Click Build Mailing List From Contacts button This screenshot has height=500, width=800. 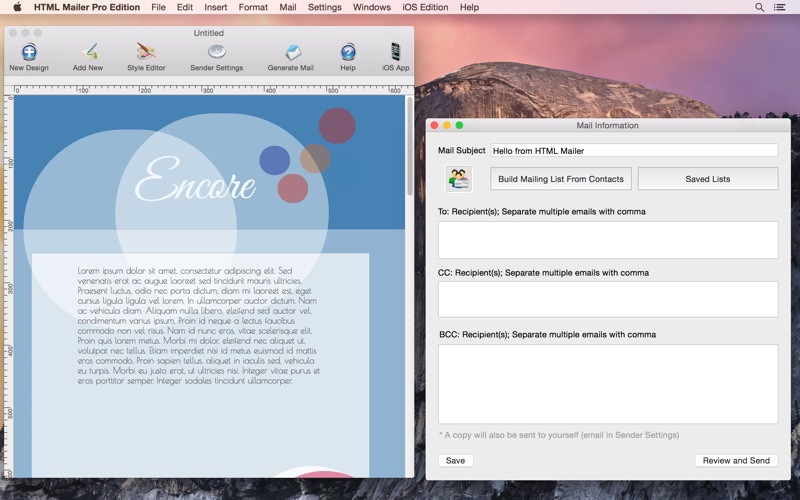(x=561, y=179)
